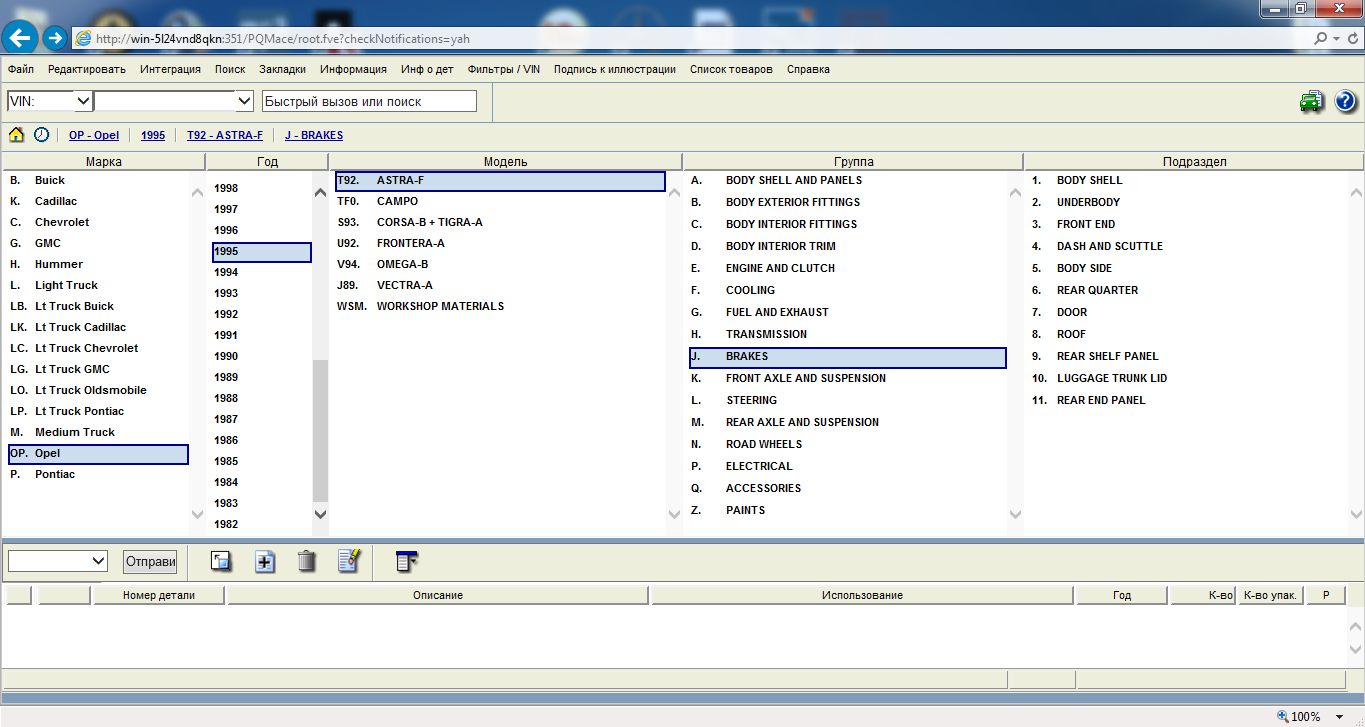Image resolution: width=1365 pixels, height=727 pixels.
Task: Open the Список товаров menu
Action: 731,69
